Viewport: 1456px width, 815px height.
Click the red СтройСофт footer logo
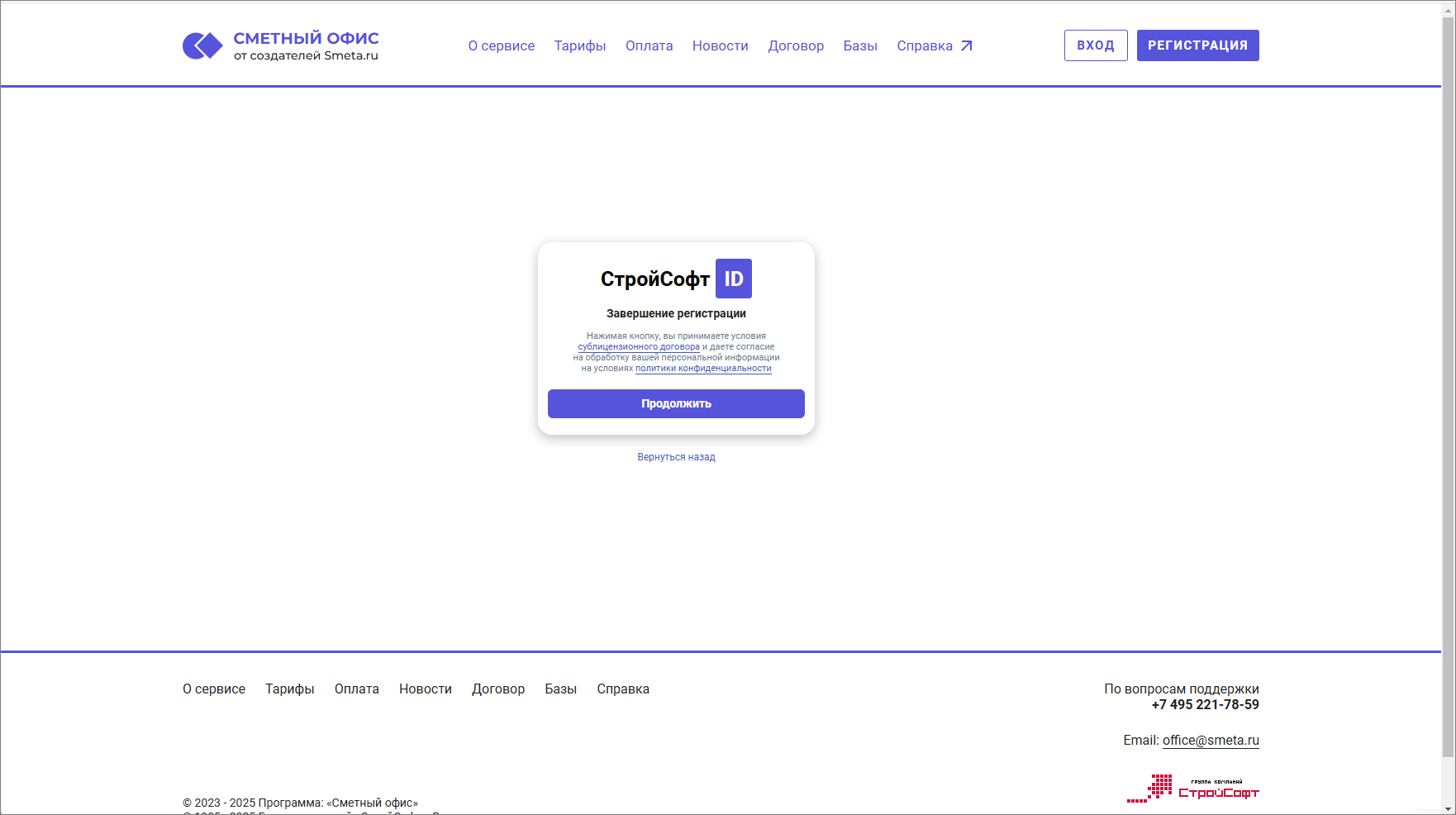pos(1192,789)
